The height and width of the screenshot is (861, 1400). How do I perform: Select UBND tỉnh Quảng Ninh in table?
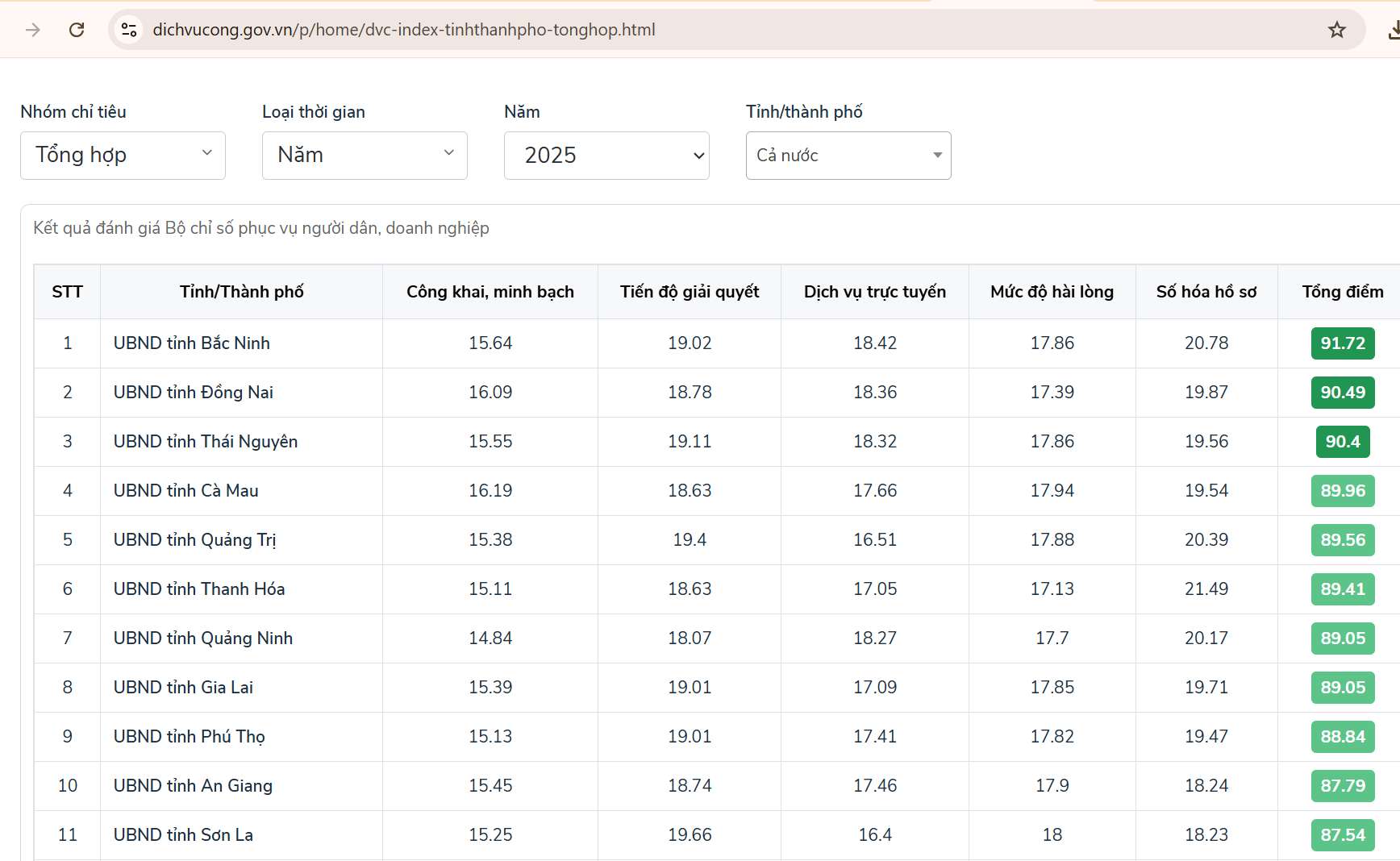pos(203,638)
